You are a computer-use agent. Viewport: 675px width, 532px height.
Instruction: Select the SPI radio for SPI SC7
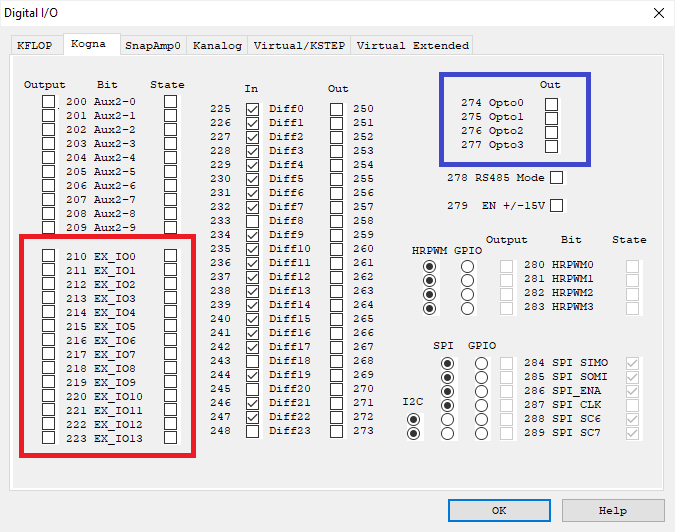[447, 434]
